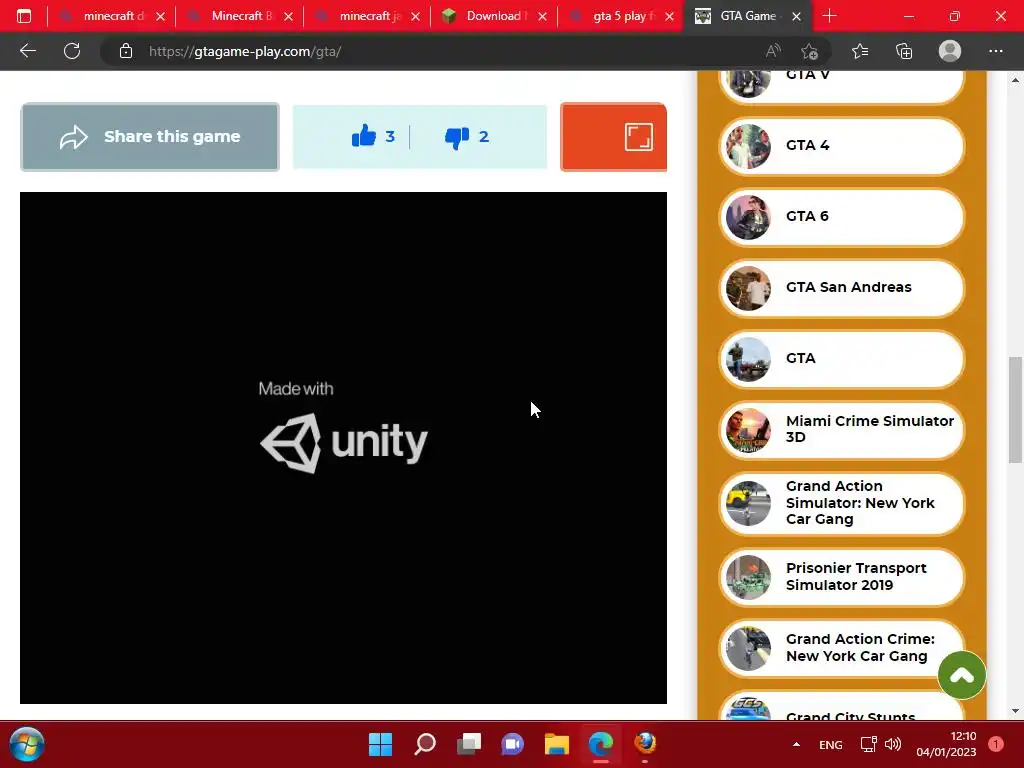Open the GTA 4 game link
The image size is (1024, 768).
[842, 146]
